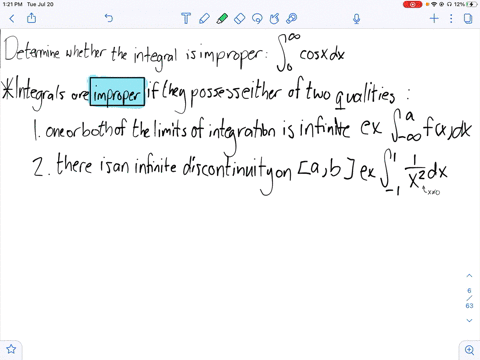
Task: Tap the red screen recording indicator
Action: coord(412,4)
